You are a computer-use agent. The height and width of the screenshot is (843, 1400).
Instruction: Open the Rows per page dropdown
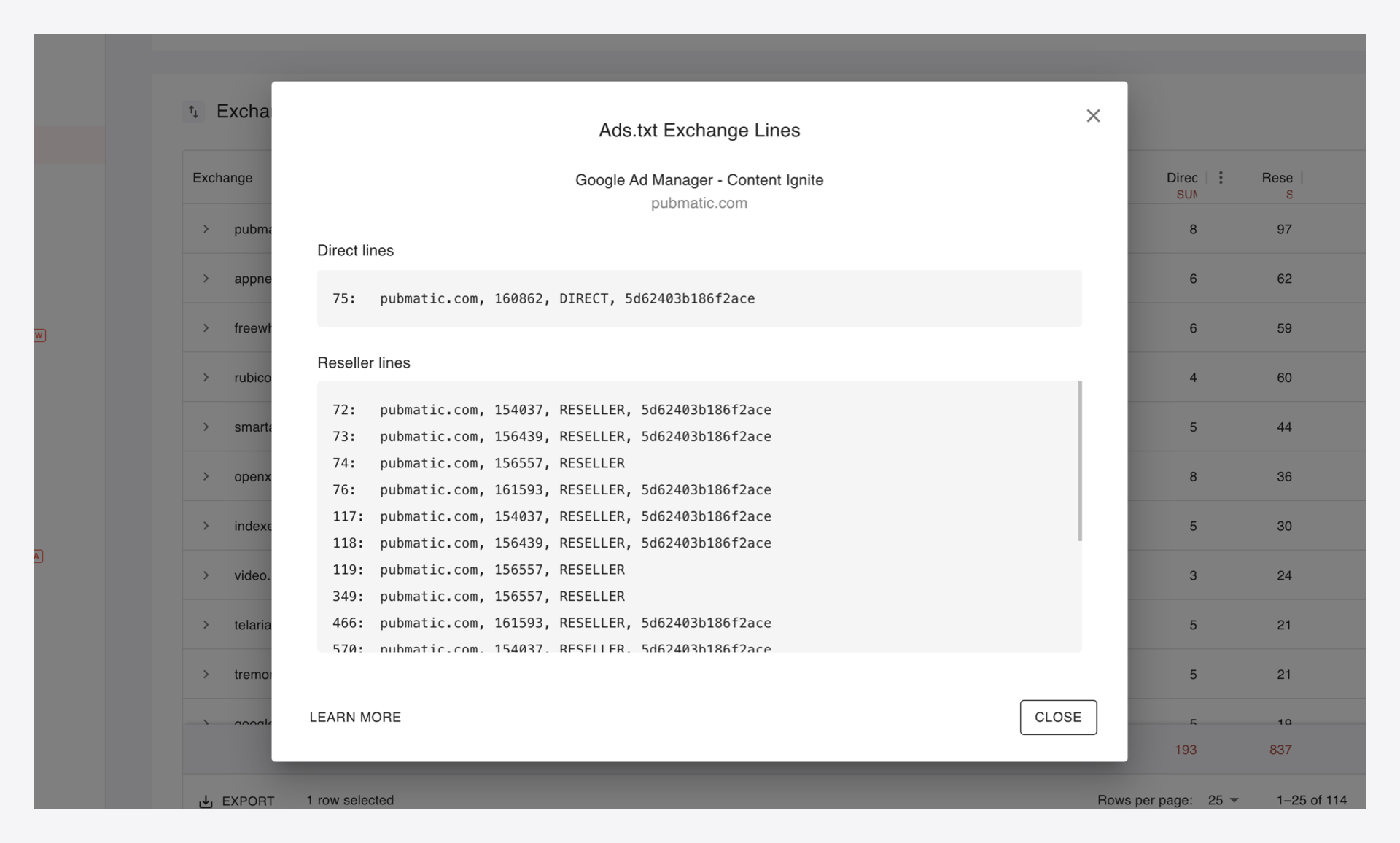[x=1223, y=800]
